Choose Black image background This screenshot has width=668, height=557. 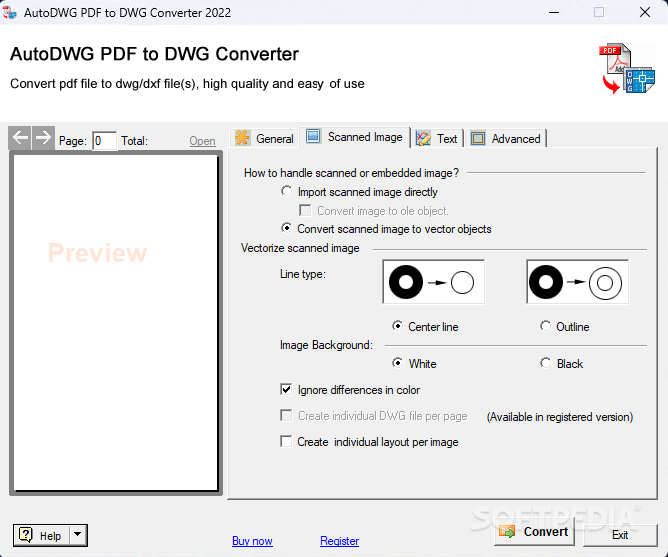[x=545, y=363]
